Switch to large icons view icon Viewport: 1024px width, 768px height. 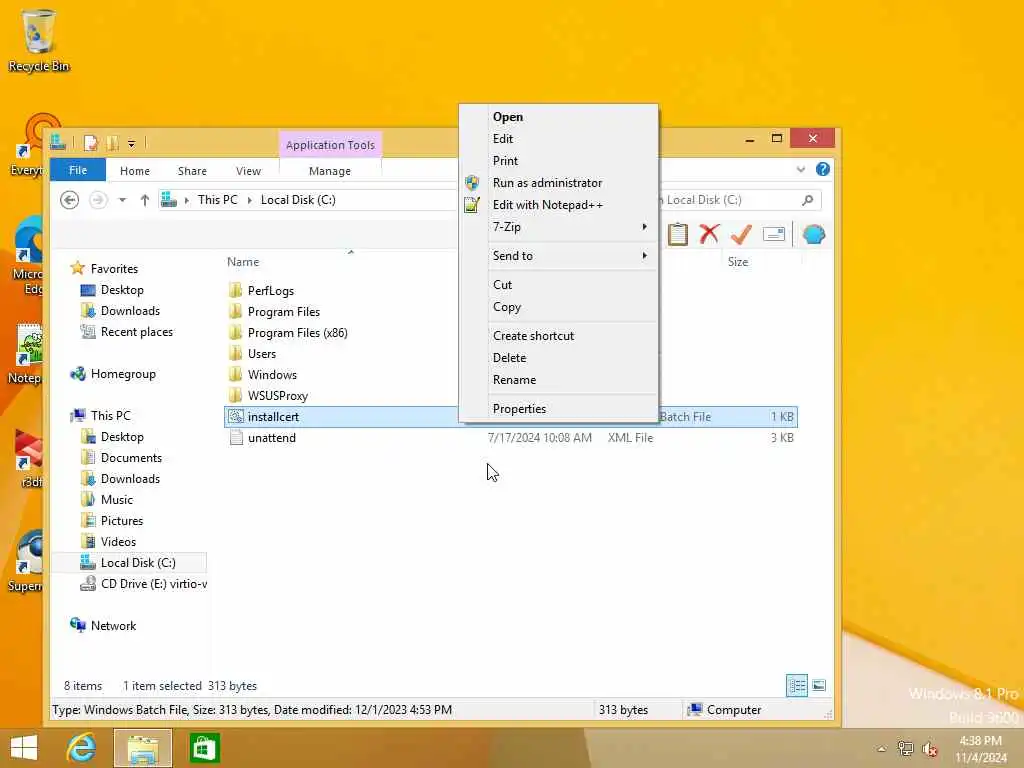pyautogui.click(x=819, y=686)
